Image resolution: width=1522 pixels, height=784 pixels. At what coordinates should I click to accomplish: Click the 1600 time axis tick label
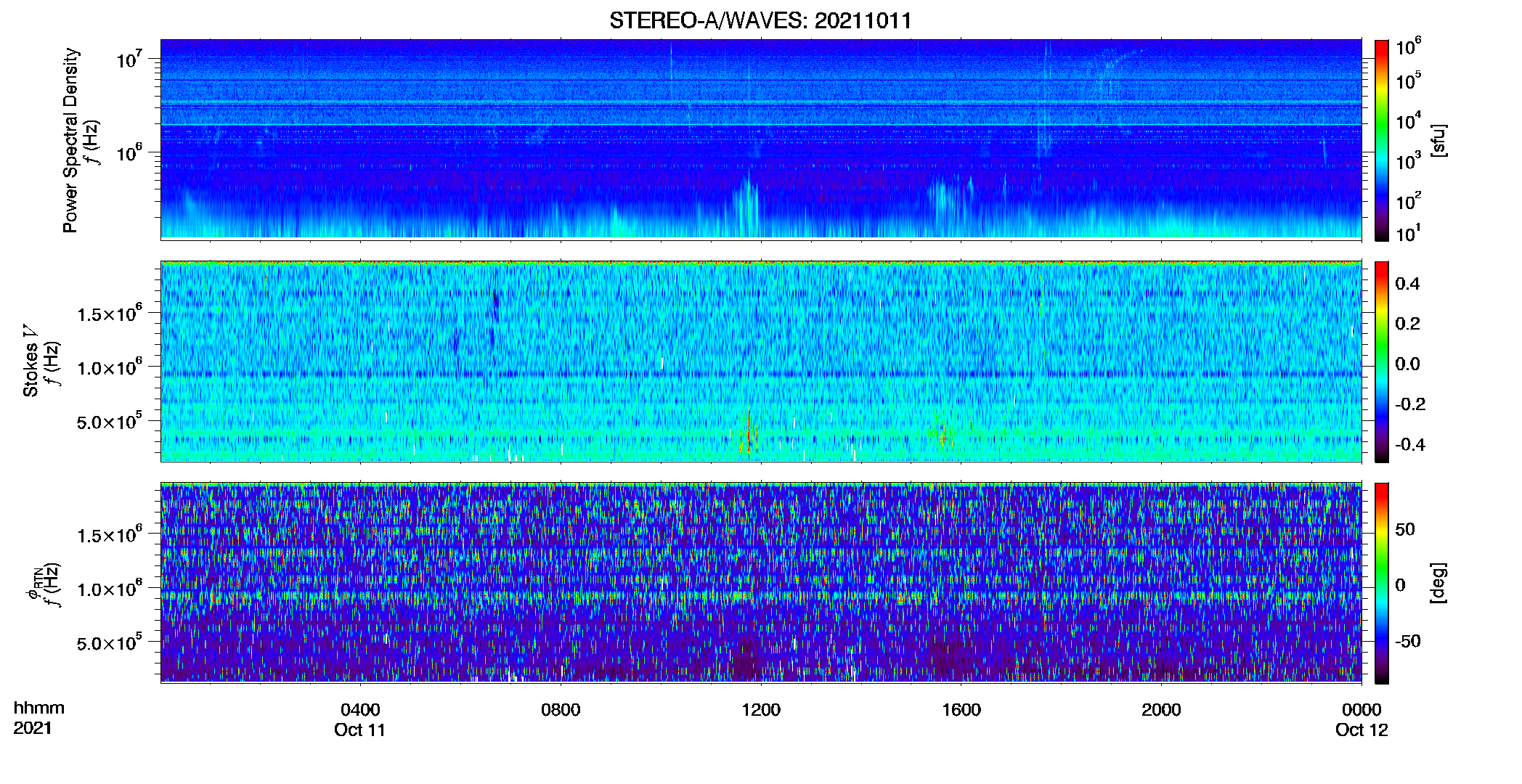tap(961, 710)
